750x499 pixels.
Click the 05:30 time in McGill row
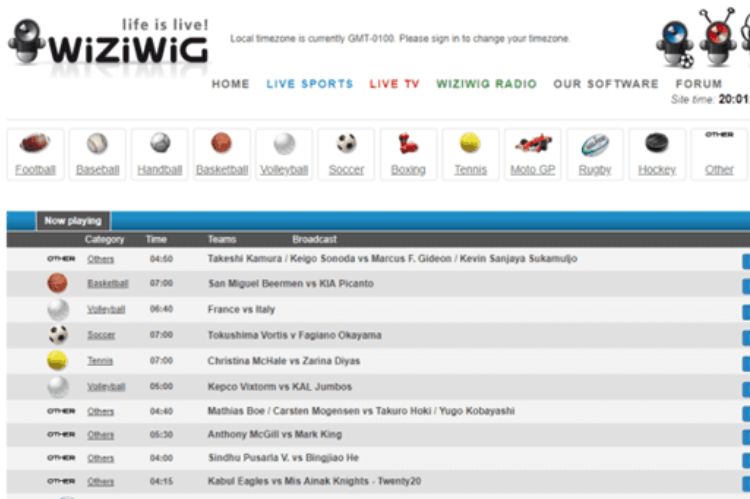click(x=161, y=435)
